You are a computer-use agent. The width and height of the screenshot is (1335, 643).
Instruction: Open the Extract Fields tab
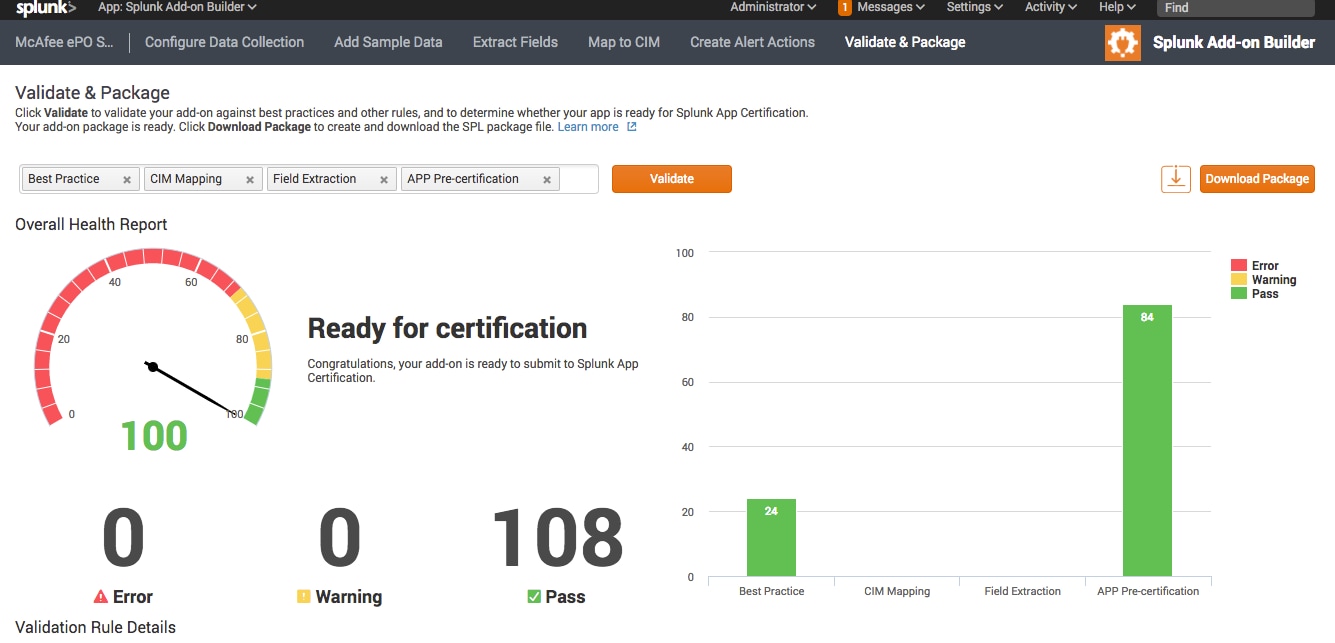tap(515, 42)
